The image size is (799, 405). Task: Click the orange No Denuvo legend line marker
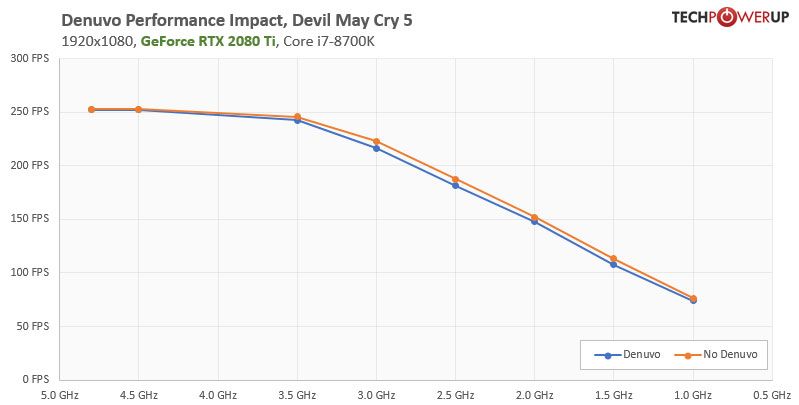pos(684,354)
